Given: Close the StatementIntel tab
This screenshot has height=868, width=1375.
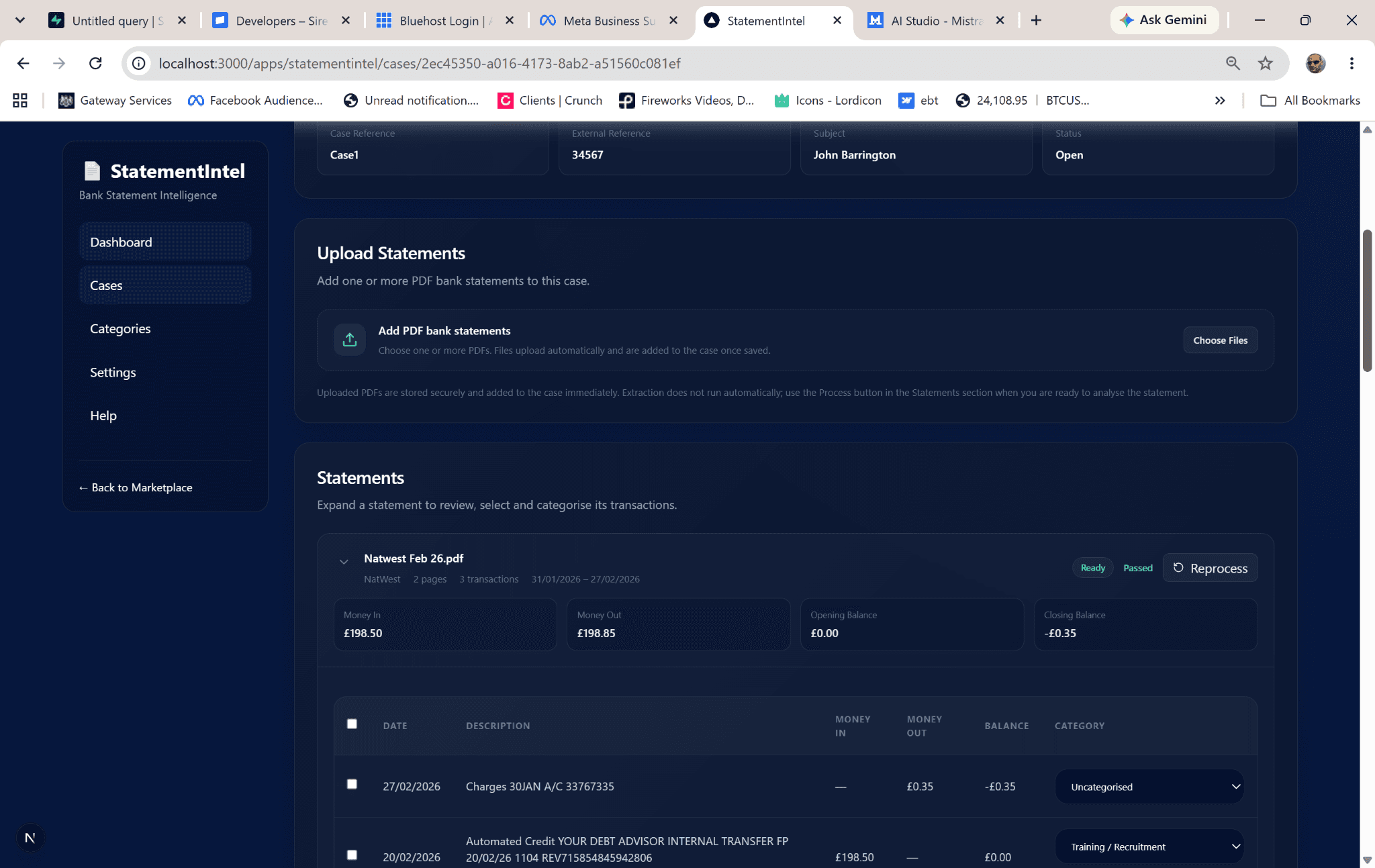Looking at the screenshot, I should (x=837, y=20).
